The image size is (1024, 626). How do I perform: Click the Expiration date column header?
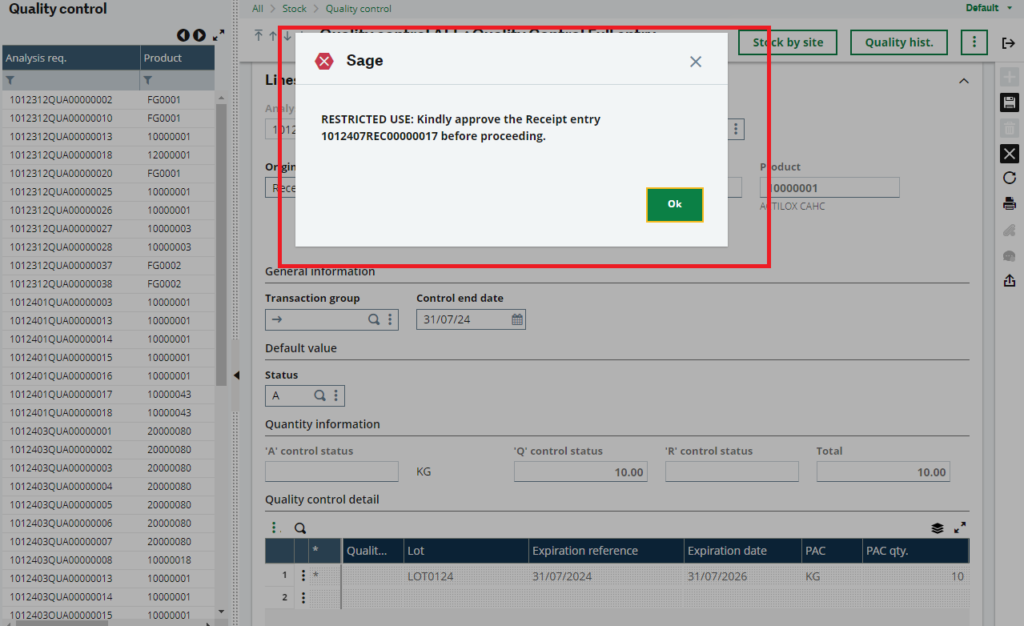point(742,550)
